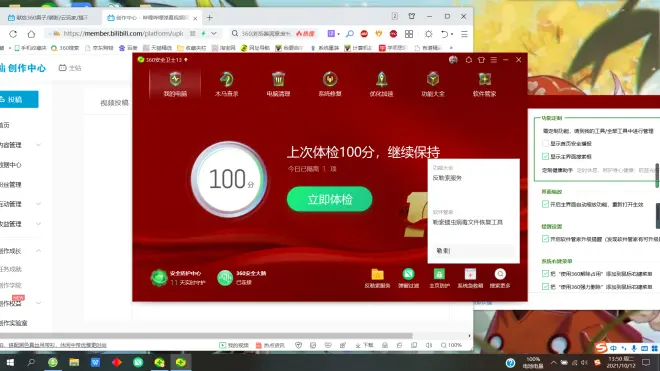This screenshot has height=371, width=660.
Task: Open 软件管家 software manager
Action: pyautogui.click(x=484, y=84)
